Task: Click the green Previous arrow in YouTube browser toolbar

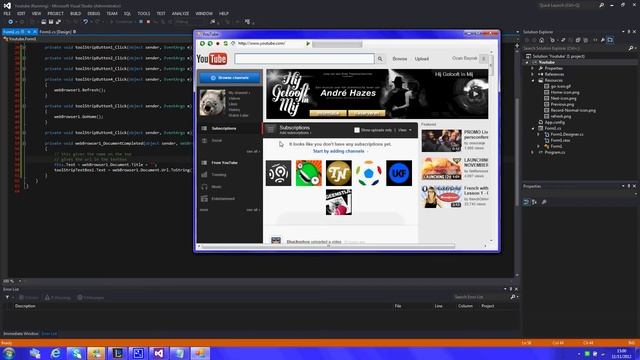Action: pyautogui.click(x=202, y=43)
